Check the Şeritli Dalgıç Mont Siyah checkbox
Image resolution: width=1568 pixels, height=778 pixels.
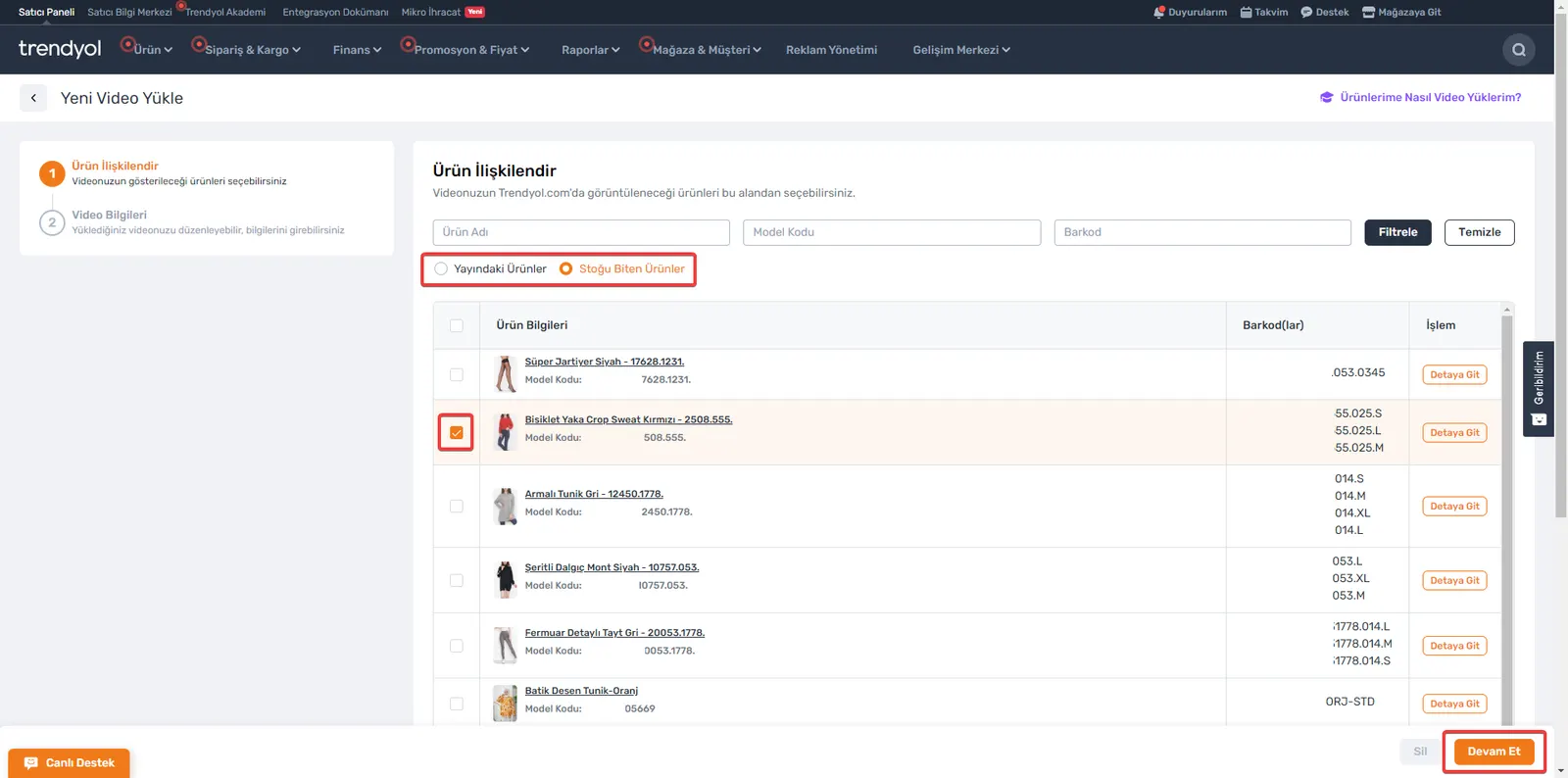pos(457,580)
